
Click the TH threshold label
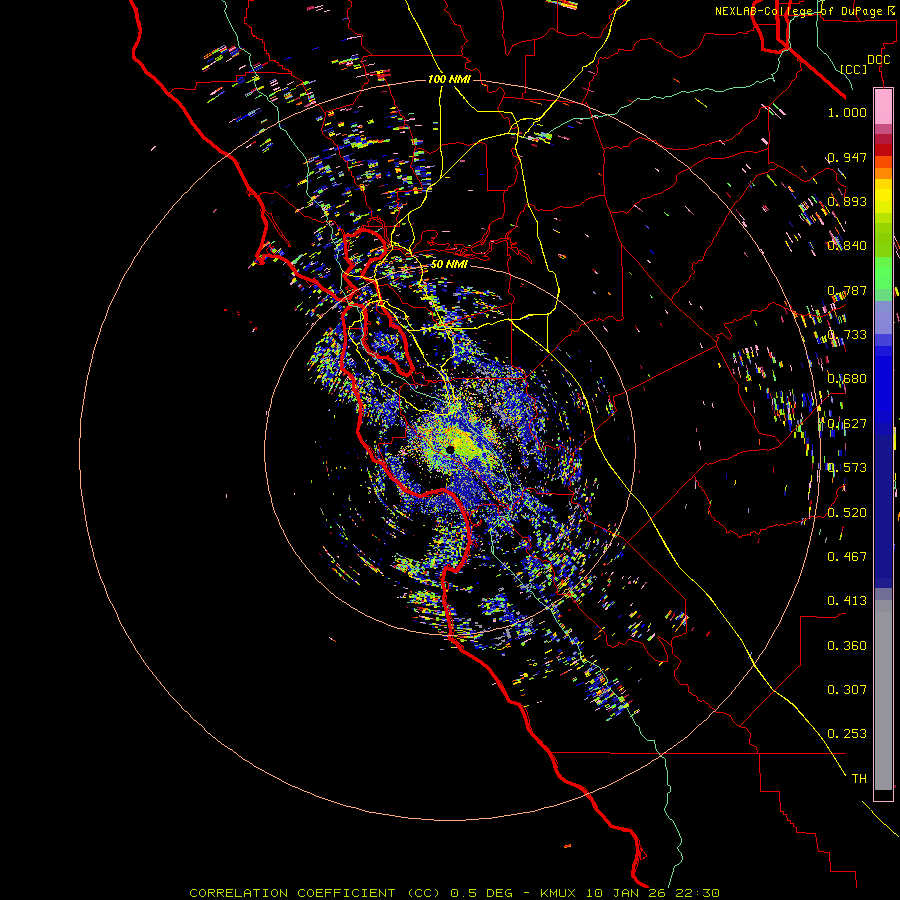tap(859, 778)
